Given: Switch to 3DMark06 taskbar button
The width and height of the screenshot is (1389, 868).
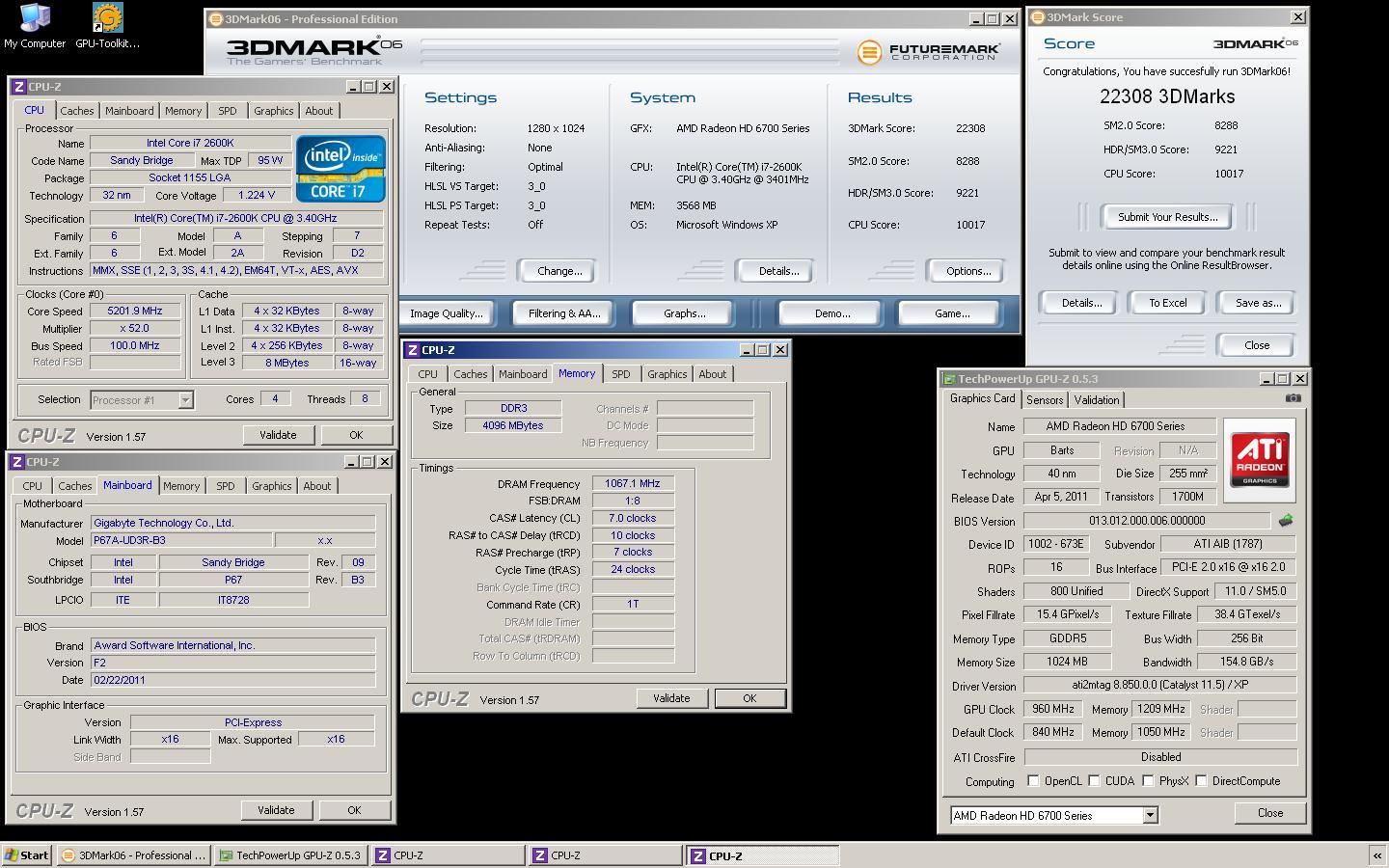Looking at the screenshot, I should point(133,855).
